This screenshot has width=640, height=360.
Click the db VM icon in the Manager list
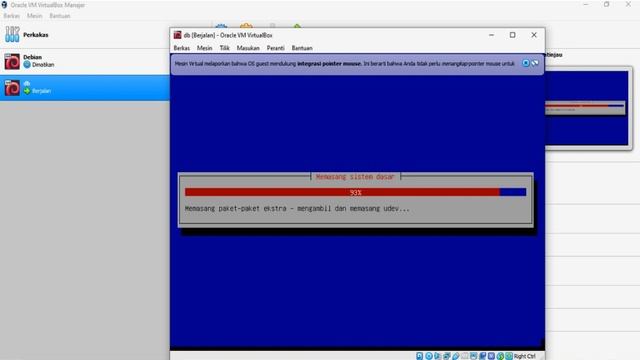[x=12, y=88]
